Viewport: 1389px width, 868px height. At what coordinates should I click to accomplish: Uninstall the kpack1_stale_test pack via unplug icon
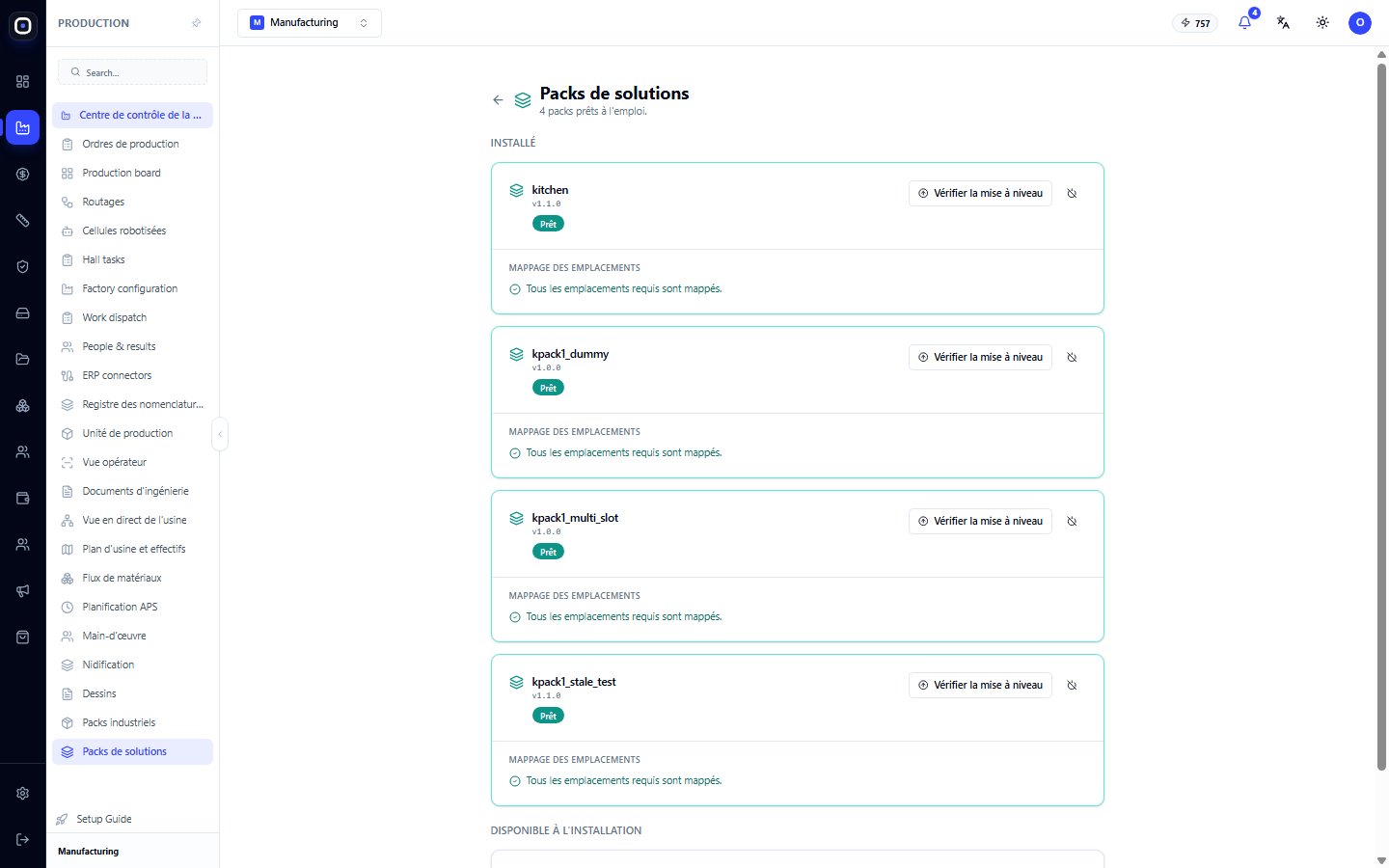click(1072, 685)
